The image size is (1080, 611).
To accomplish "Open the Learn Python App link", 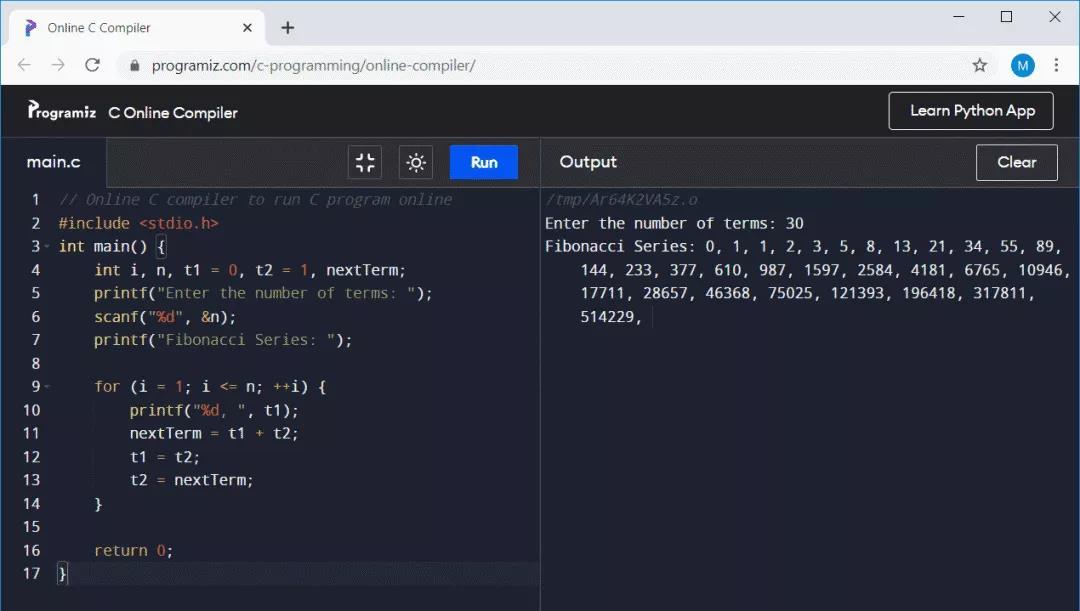I will coord(971,111).
